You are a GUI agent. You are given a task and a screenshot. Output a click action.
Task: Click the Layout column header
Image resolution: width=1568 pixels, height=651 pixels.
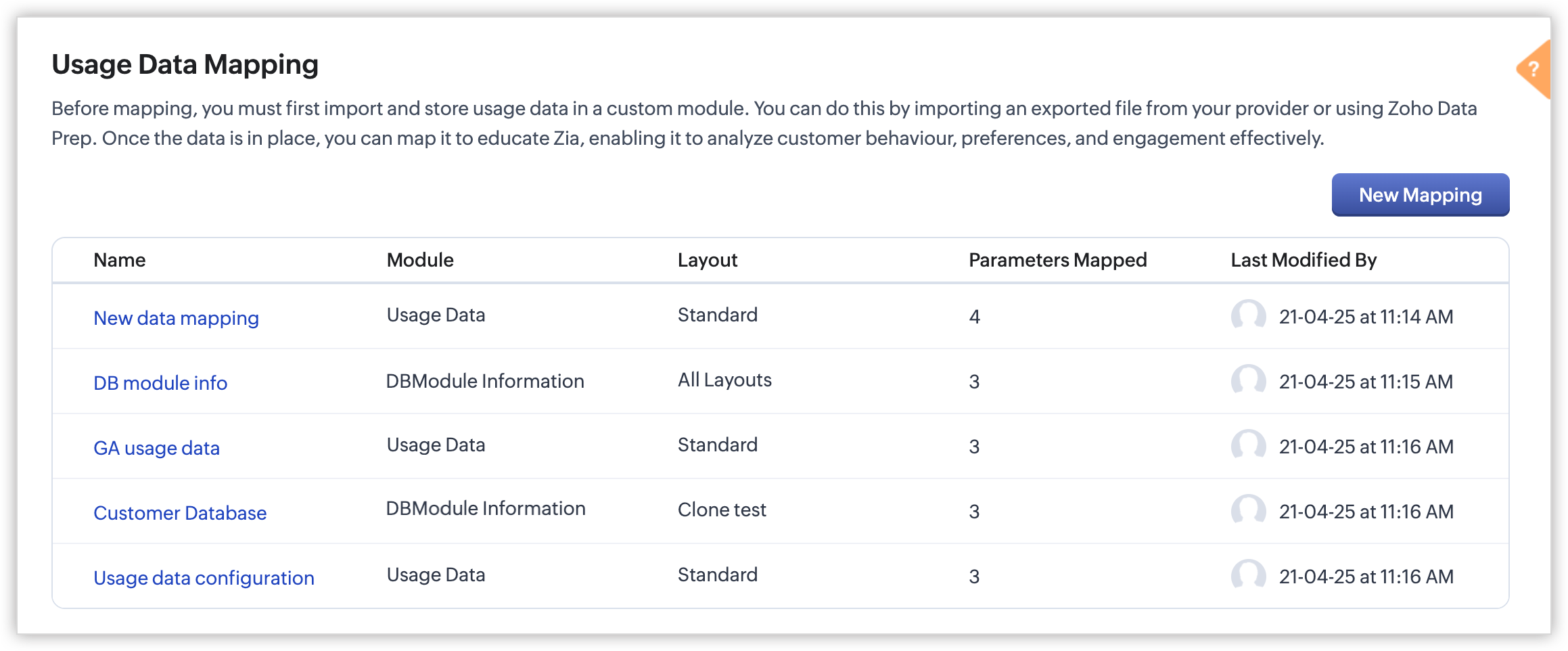point(708,260)
